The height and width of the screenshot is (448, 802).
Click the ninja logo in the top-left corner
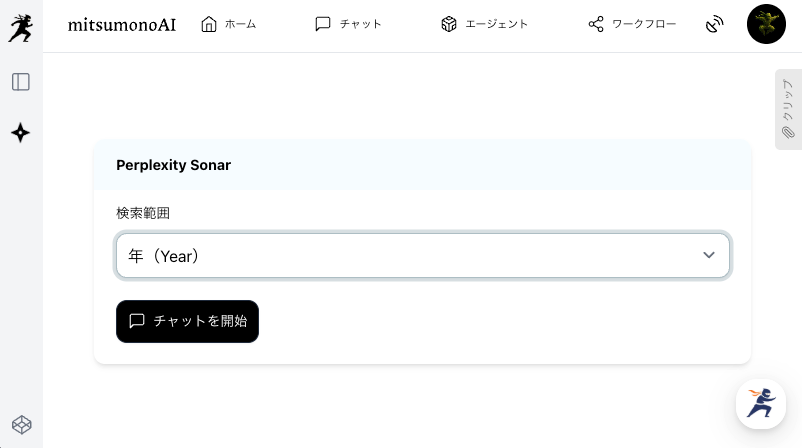(x=20, y=28)
